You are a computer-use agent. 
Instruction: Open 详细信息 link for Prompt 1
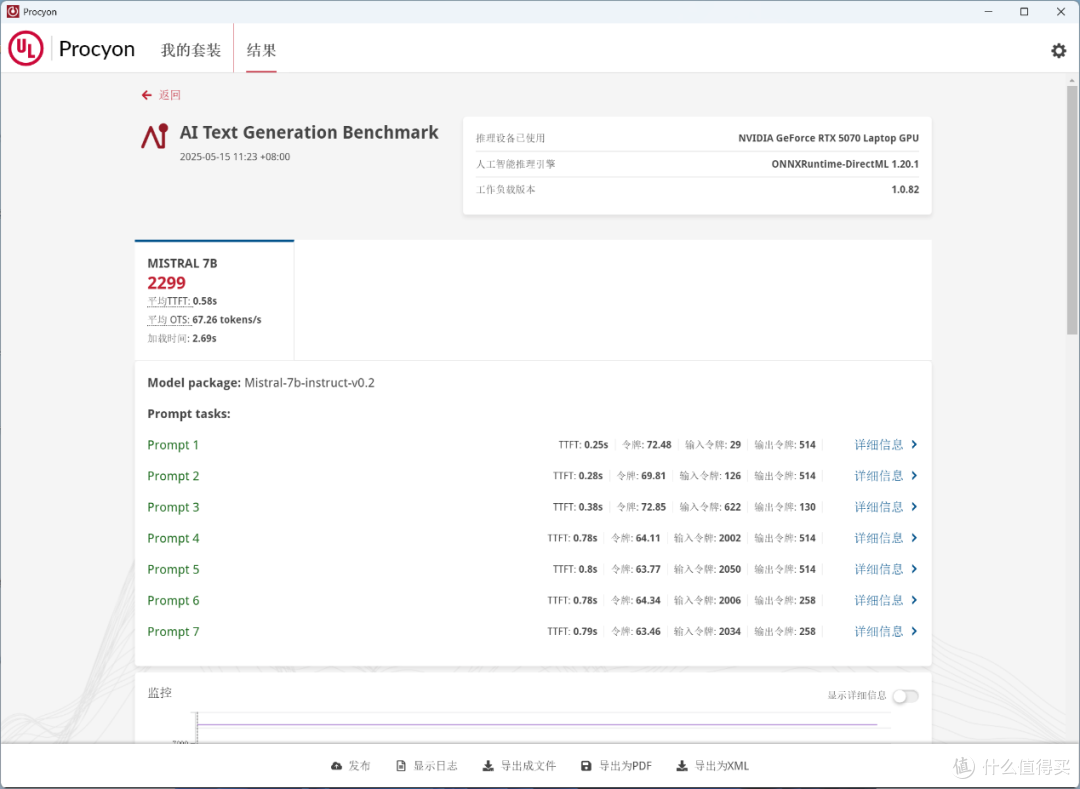point(878,445)
